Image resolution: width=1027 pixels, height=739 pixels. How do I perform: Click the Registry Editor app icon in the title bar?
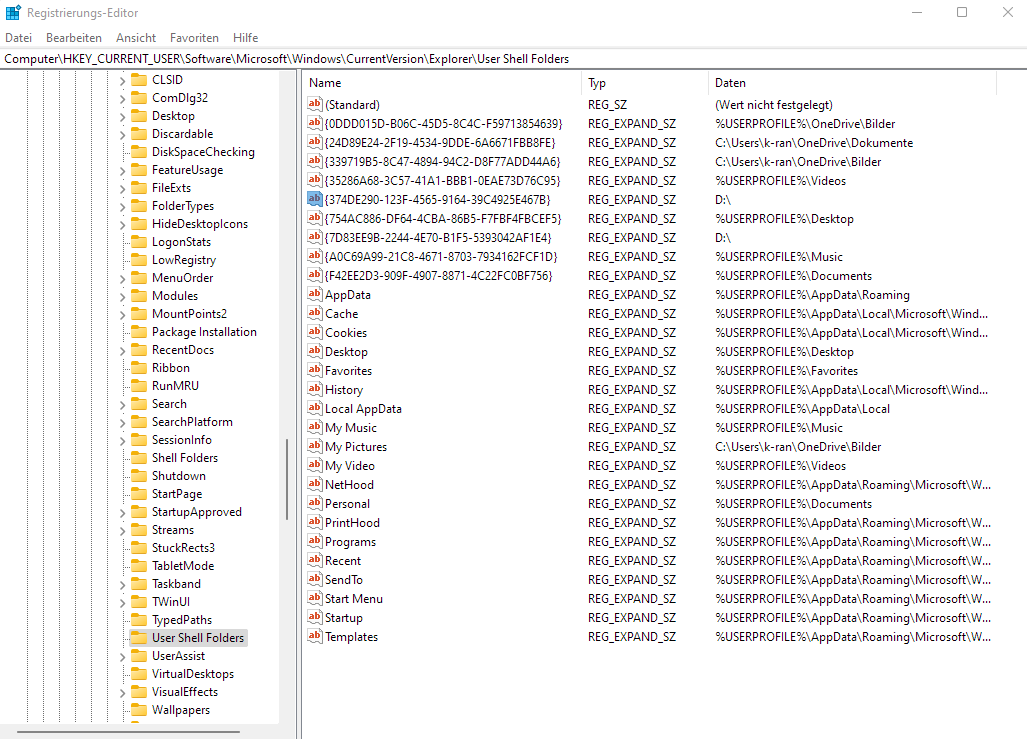pyautogui.click(x=13, y=12)
